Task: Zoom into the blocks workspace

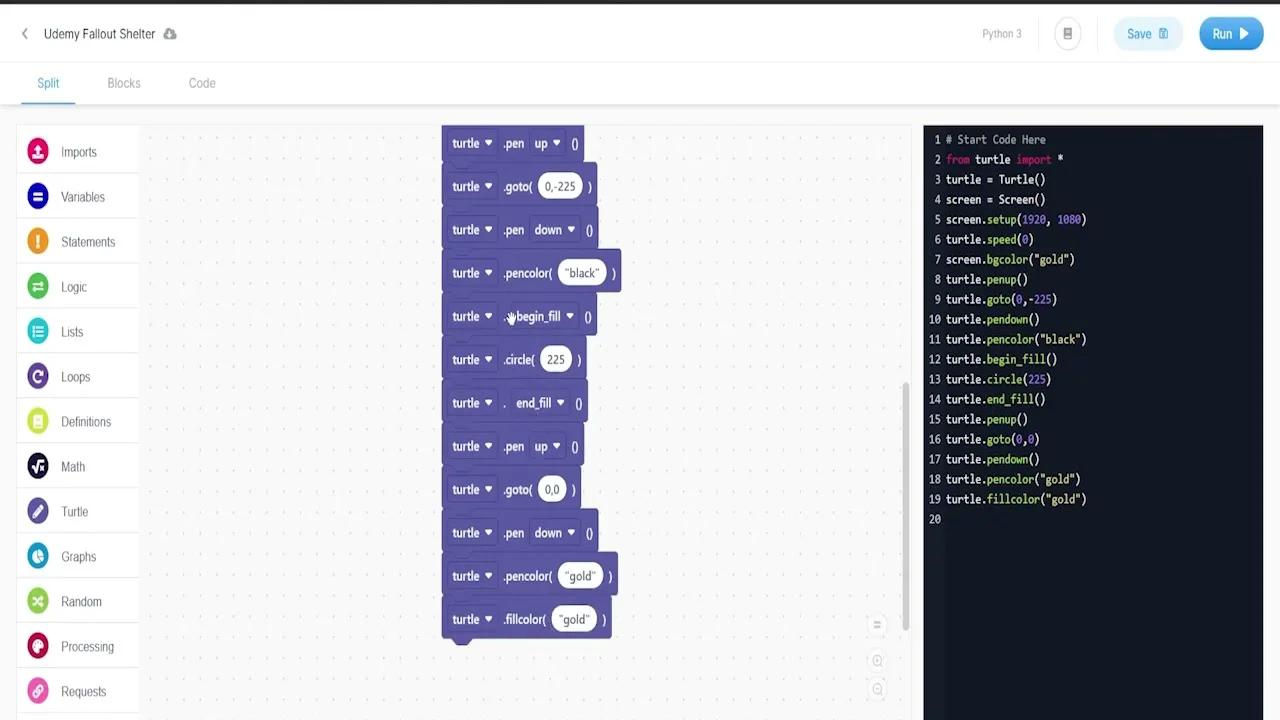Action: 877,660
